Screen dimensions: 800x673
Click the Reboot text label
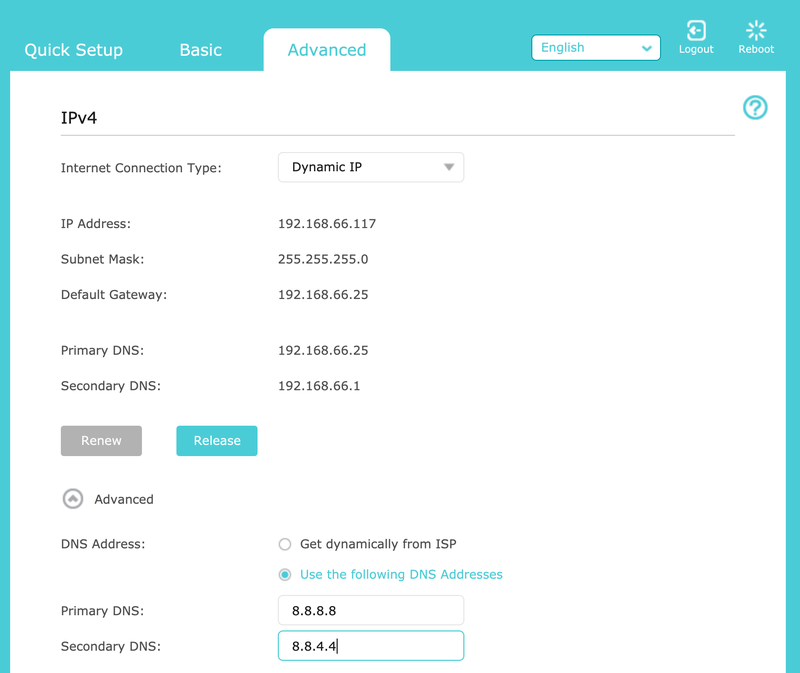point(756,49)
